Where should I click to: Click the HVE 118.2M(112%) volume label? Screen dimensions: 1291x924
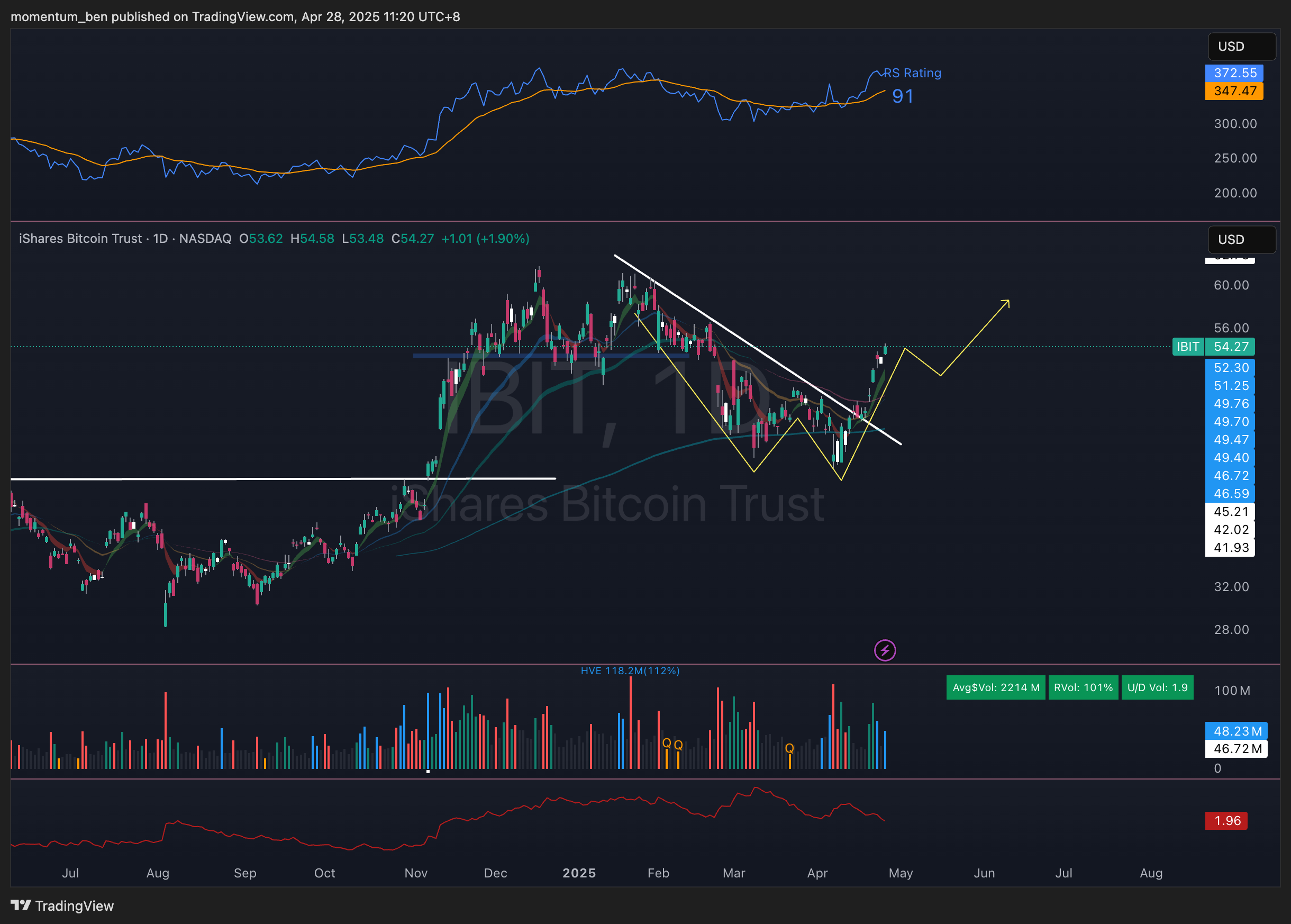pyautogui.click(x=630, y=671)
